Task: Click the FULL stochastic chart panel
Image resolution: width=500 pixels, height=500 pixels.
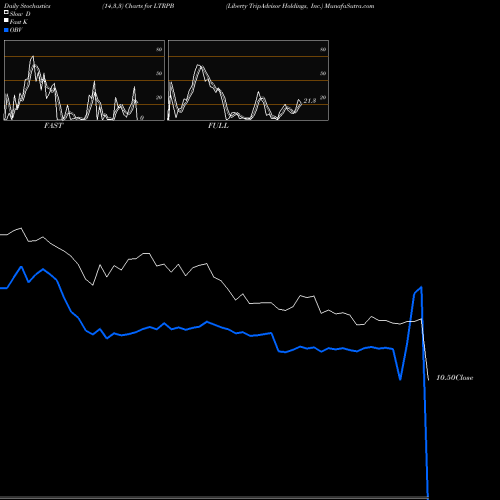Action: tap(248, 80)
